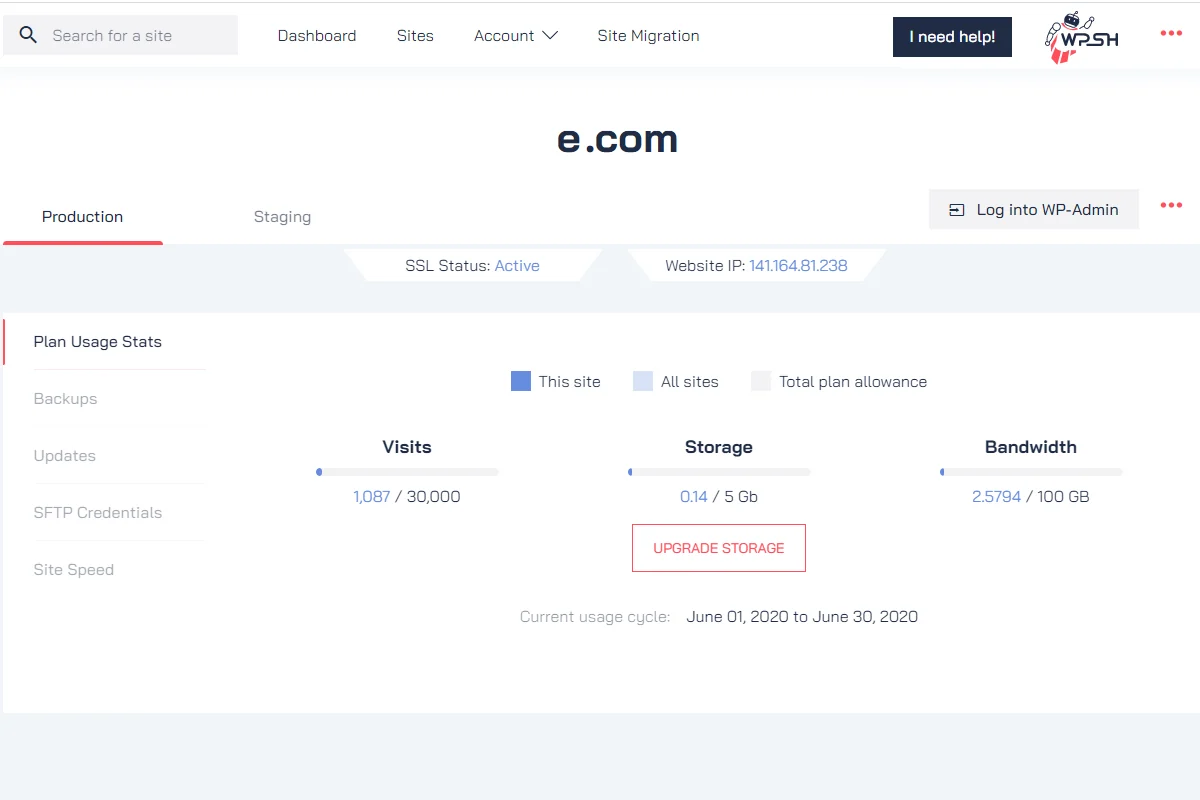Screen dimensions: 1200x800
Task: Select the Production tab
Action: pyautogui.click(x=83, y=217)
